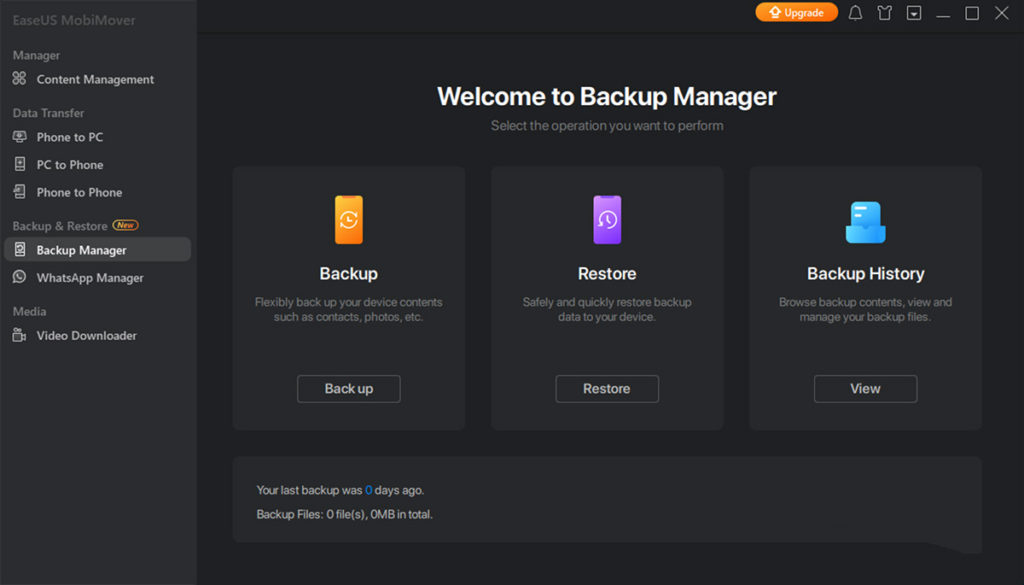Click the Upgrade button
This screenshot has height=585, width=1024.
coord(797,12)
